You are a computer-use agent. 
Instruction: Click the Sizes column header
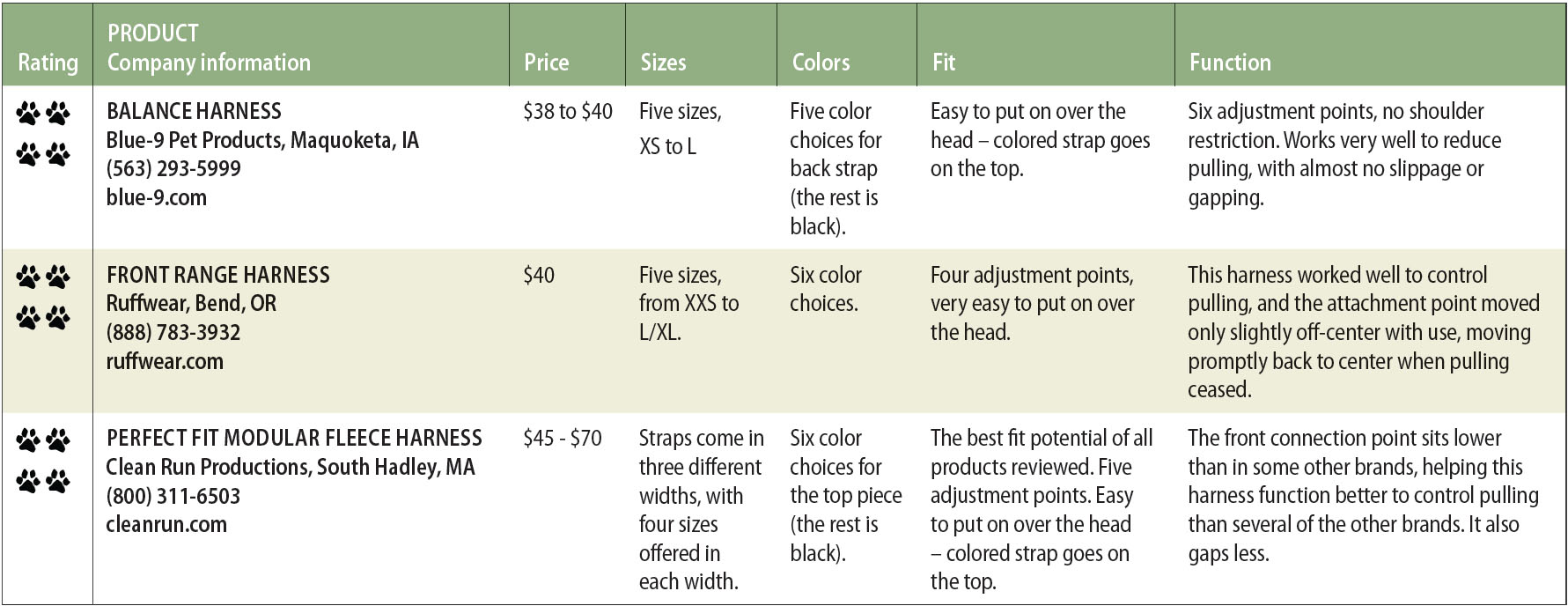pyautogui.click(x=663, y=63)
